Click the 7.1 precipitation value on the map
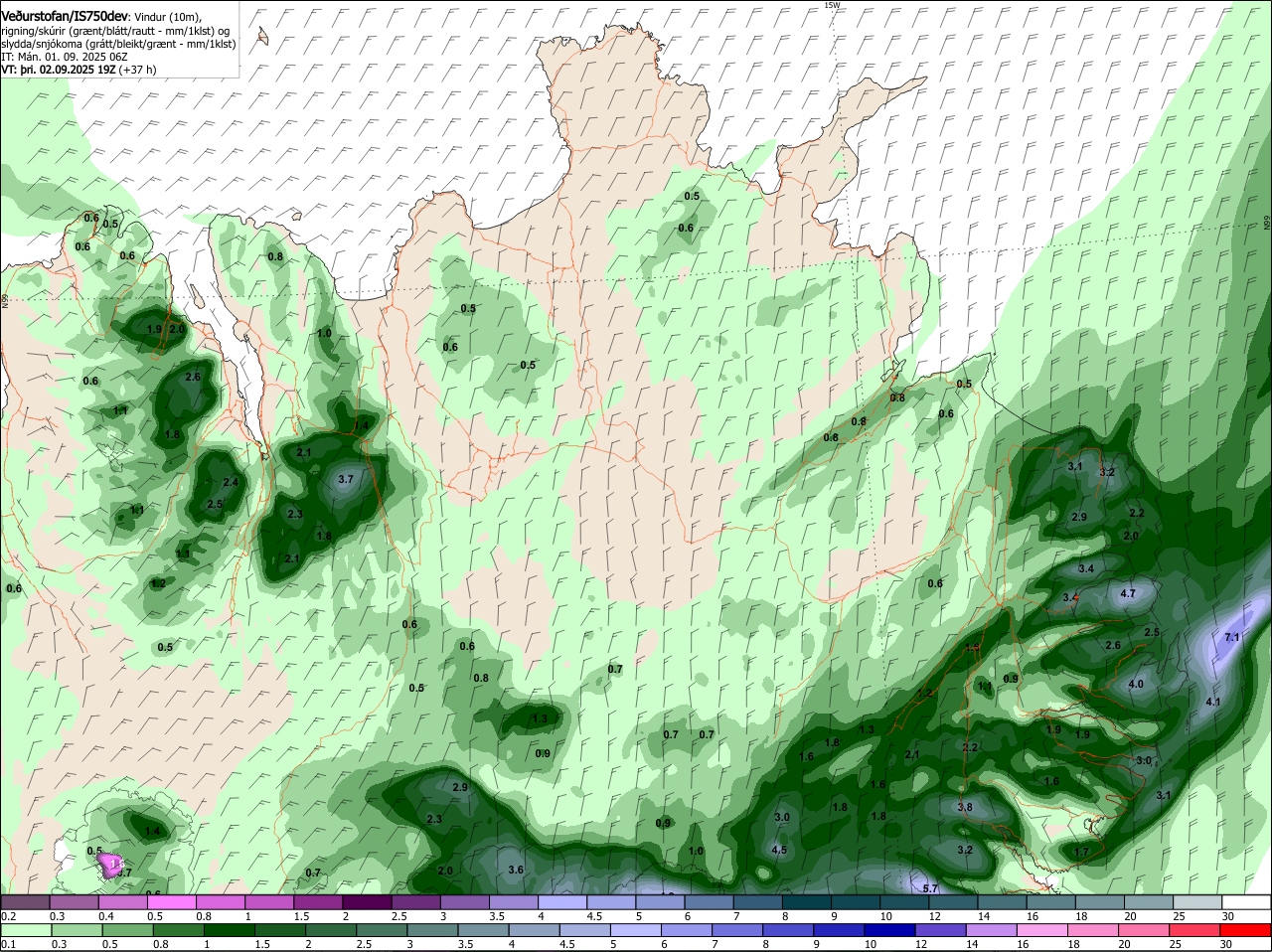This screenshot has height=952, width=1272. tap(1232, 637)
